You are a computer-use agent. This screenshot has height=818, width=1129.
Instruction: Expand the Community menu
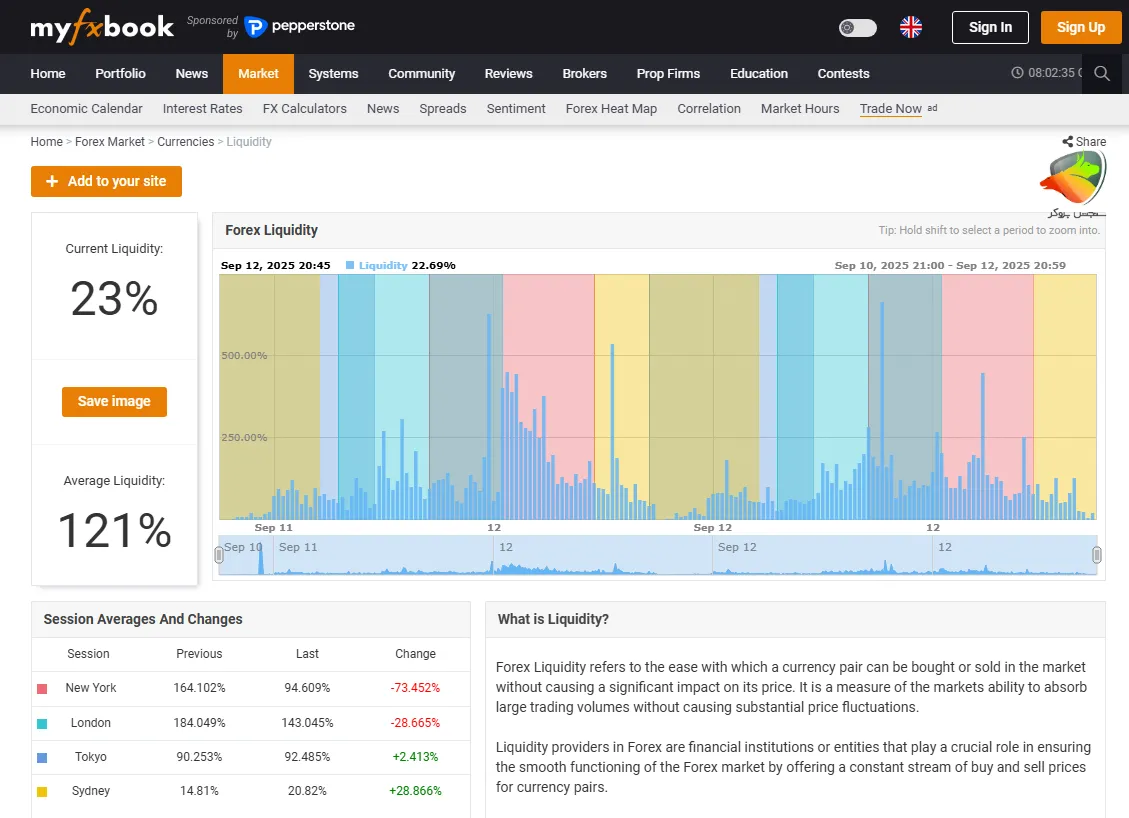point(421,73)
